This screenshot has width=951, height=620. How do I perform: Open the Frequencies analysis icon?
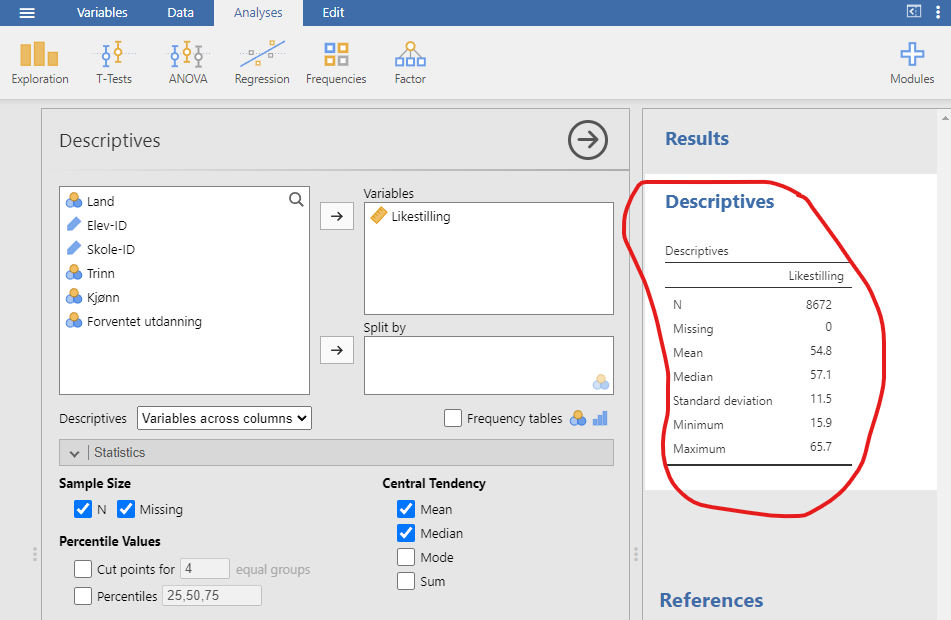pyautogui.click(x=335, y=61)
